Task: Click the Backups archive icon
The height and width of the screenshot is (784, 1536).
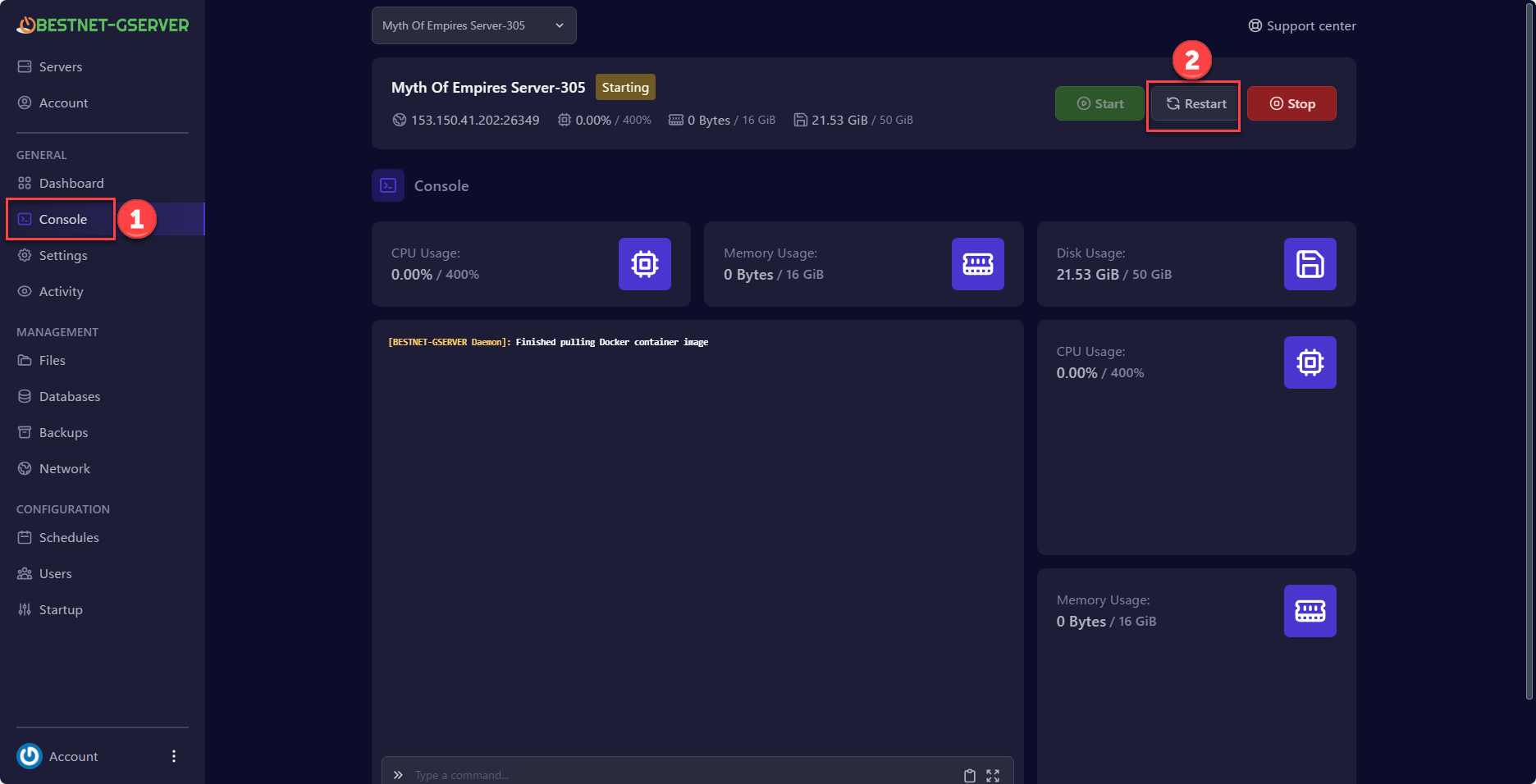Action: 25,432
